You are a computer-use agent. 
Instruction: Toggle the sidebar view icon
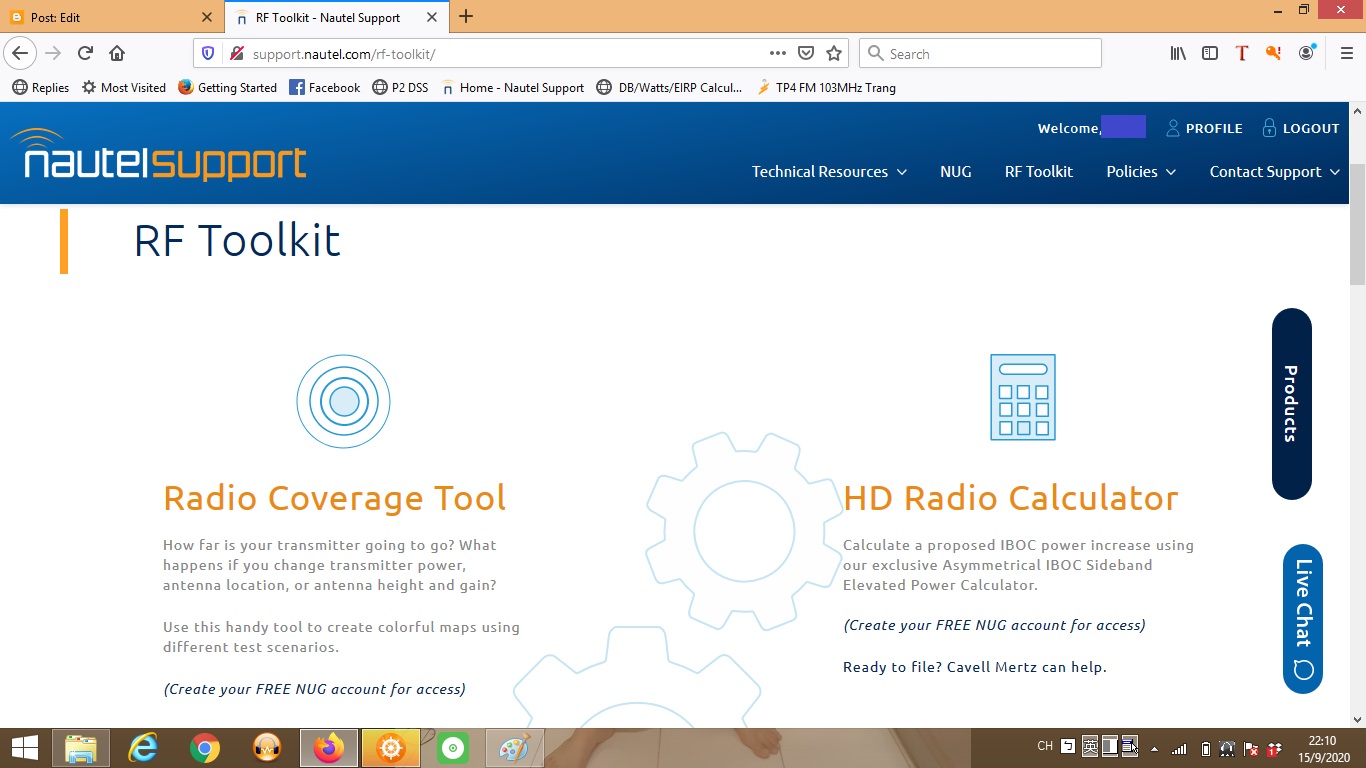click(x=1210, y=53)
